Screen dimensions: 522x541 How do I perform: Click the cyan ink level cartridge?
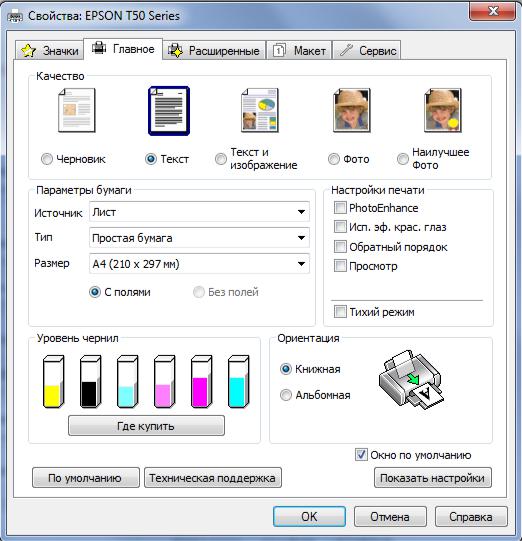[238, 382]
